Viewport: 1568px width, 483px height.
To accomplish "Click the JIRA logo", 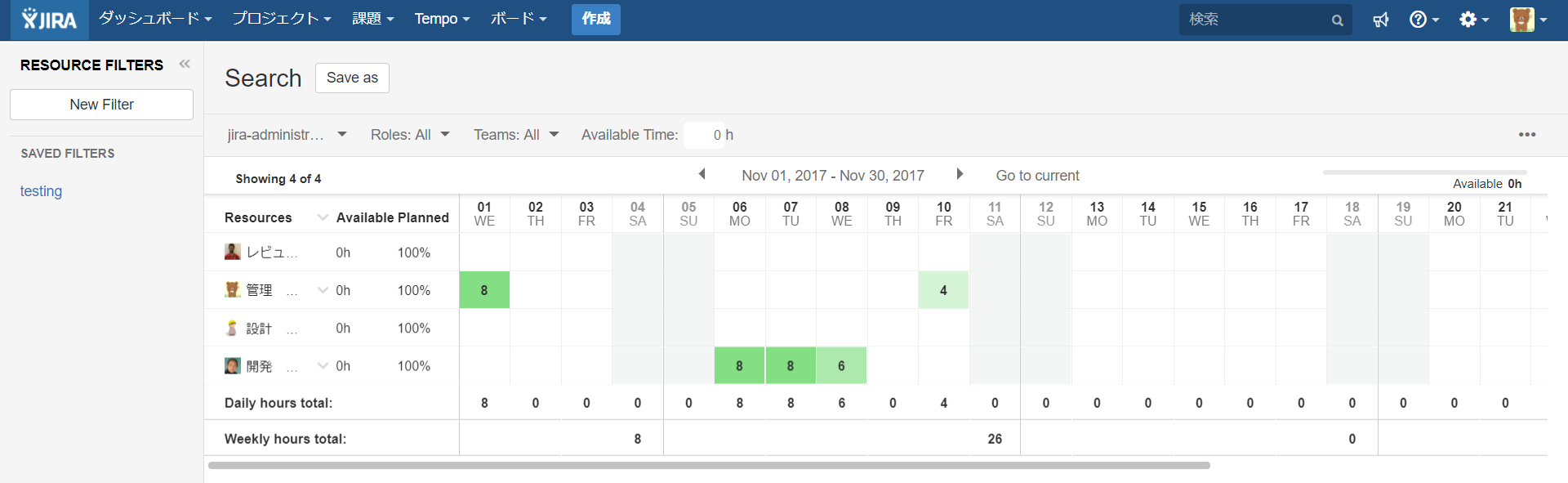I will click(49, 19).
